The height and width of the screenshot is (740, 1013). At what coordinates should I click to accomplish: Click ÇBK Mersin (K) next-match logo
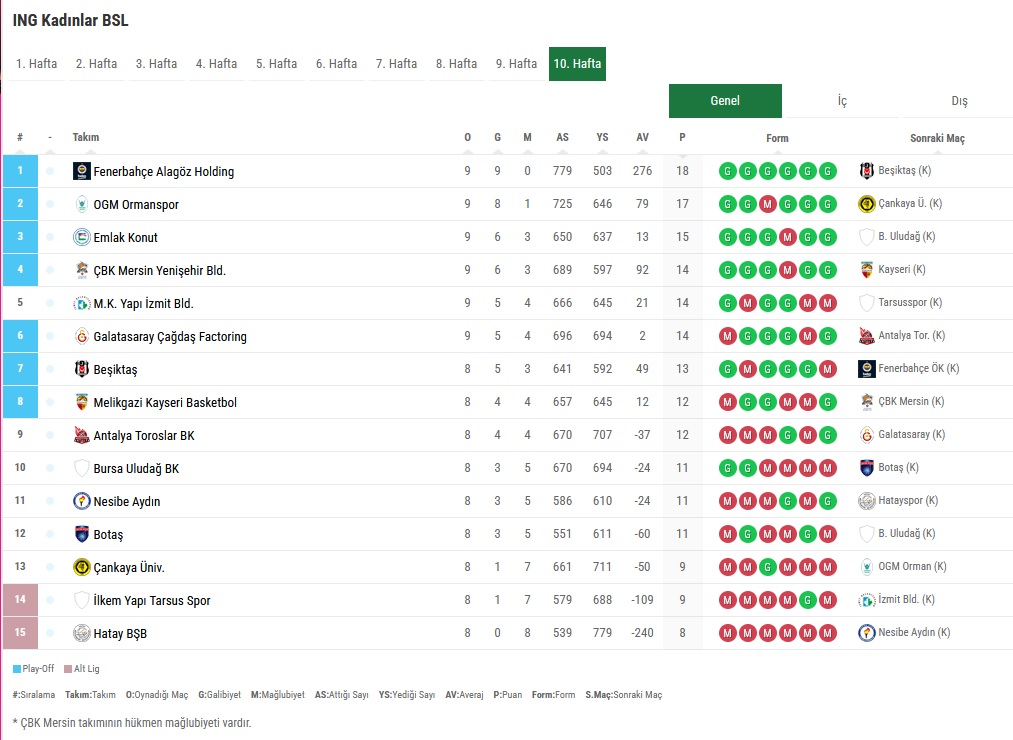coord(866,401)
